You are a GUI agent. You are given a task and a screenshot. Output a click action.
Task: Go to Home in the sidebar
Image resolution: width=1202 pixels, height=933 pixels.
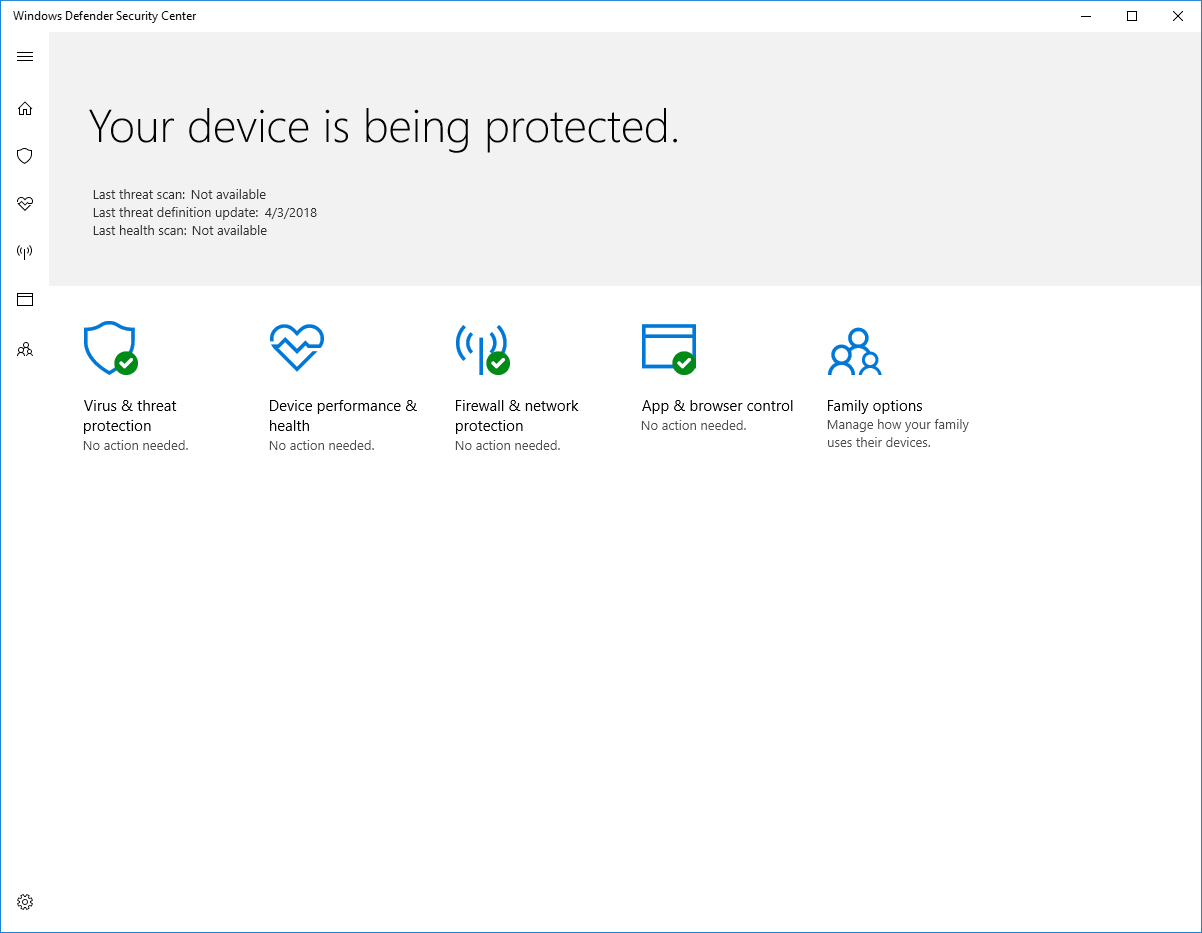pyautogui.click(x=25, y=108)
